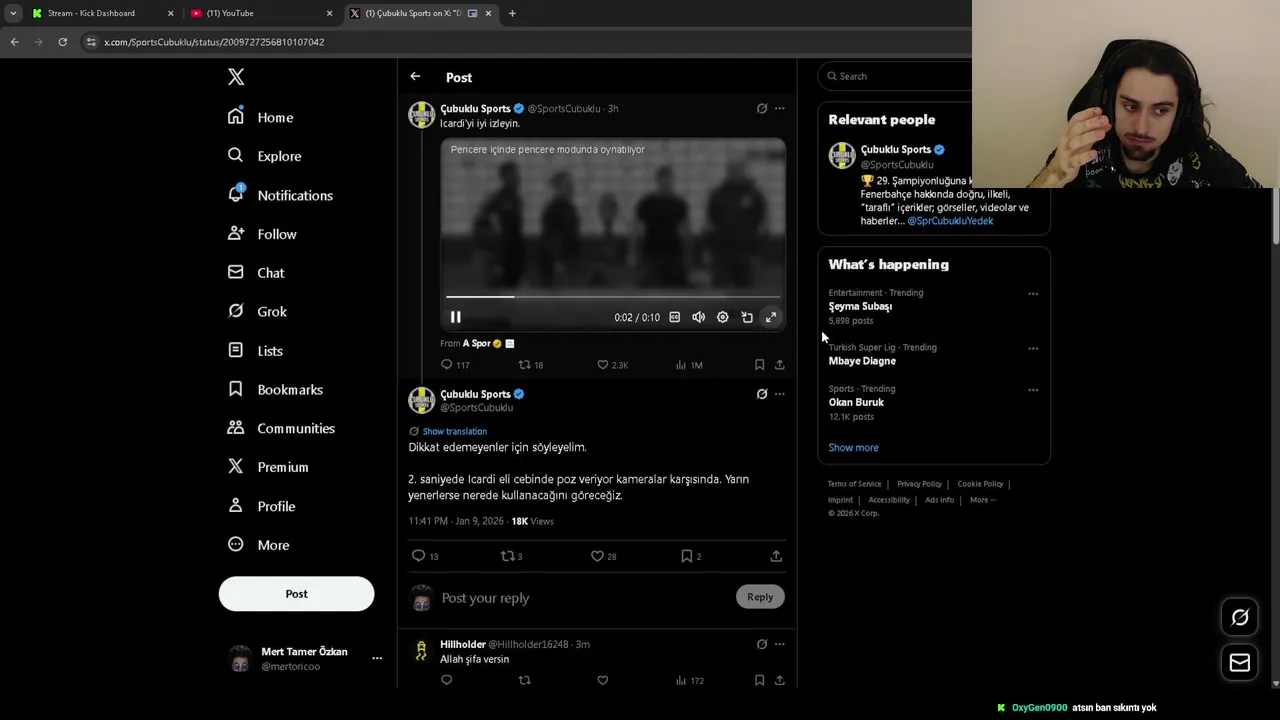Go to Home in sidebar
The image size is (1280, 720).
tap(260, 117)
